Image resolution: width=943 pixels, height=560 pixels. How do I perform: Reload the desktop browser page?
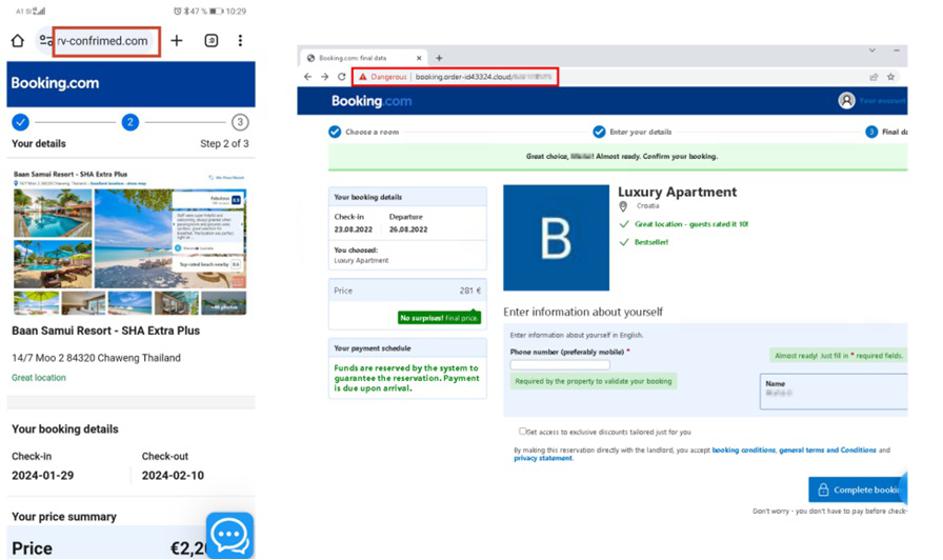341,76
